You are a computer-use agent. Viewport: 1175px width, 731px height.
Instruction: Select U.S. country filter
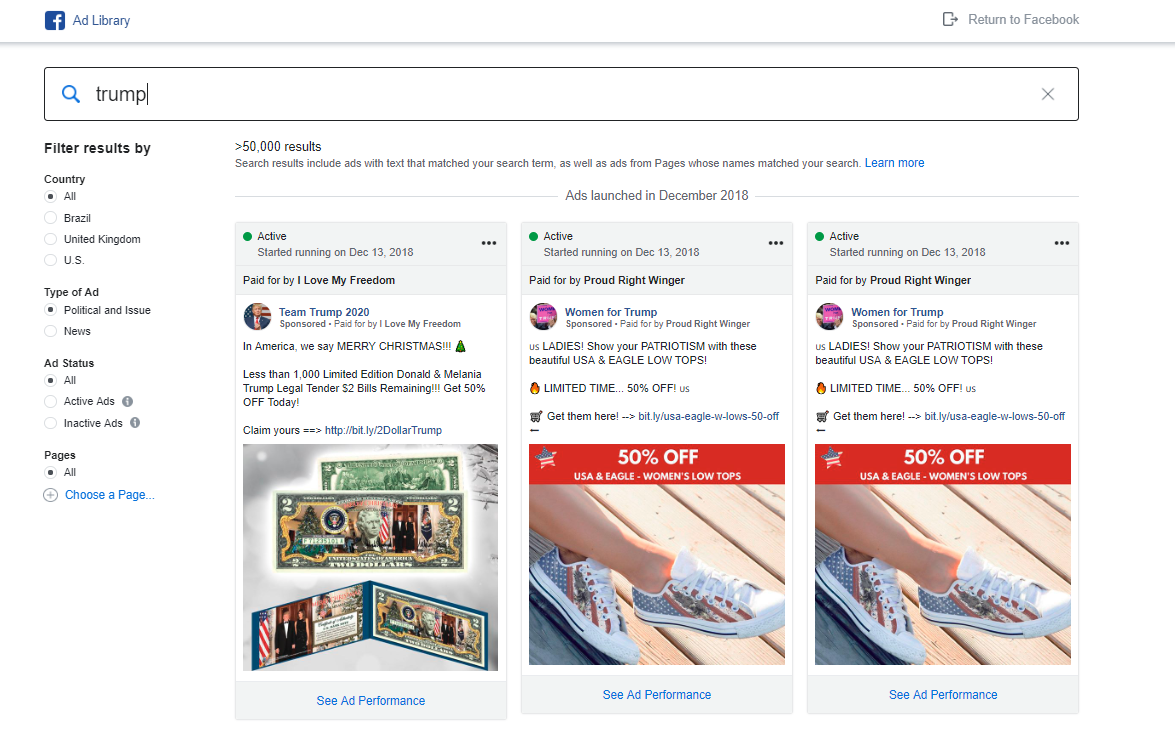[50, 260]
